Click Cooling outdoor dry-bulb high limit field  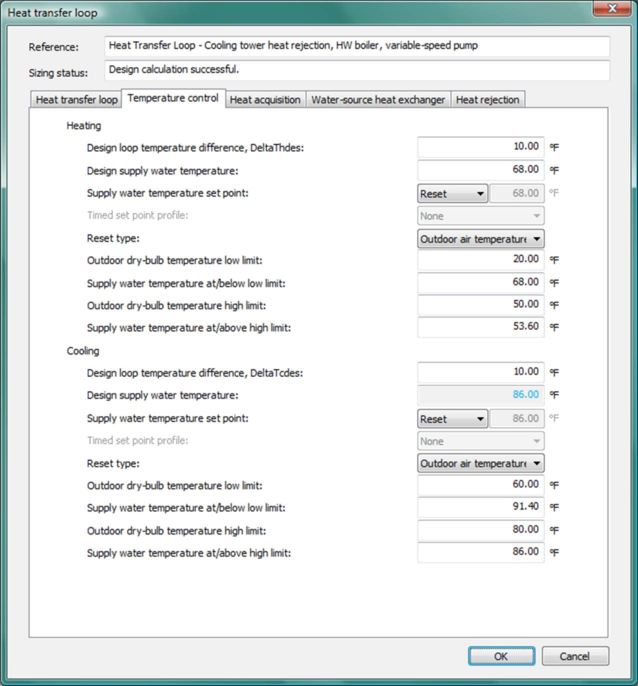[x=480, y=530]
